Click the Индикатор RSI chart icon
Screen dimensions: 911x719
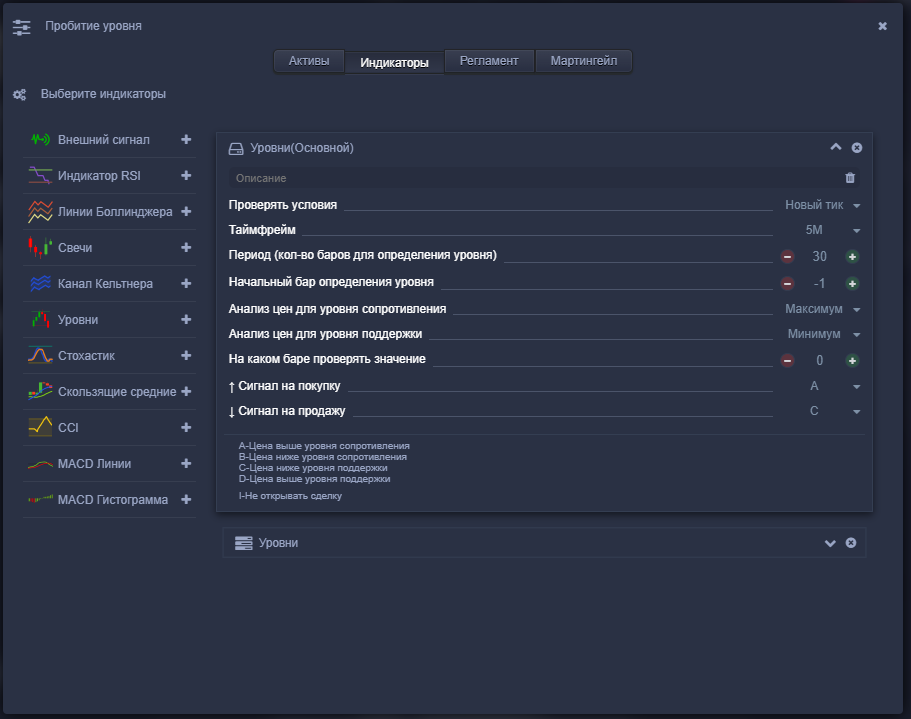(40, 175)
